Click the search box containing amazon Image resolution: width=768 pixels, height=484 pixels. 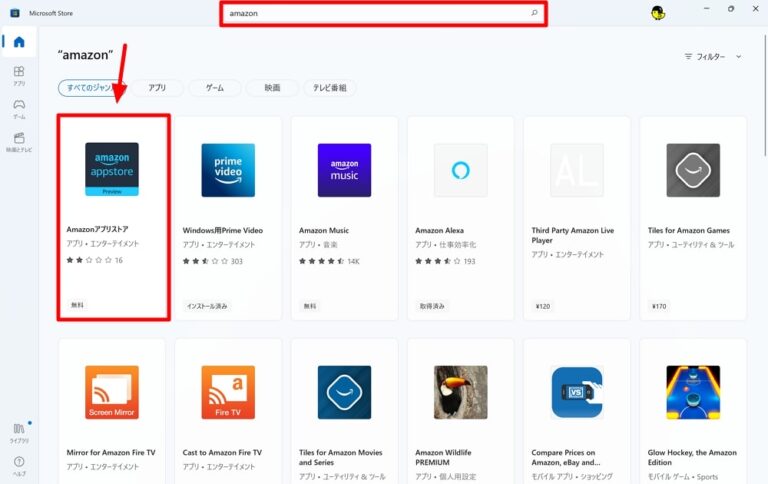(x=380, y=13)
